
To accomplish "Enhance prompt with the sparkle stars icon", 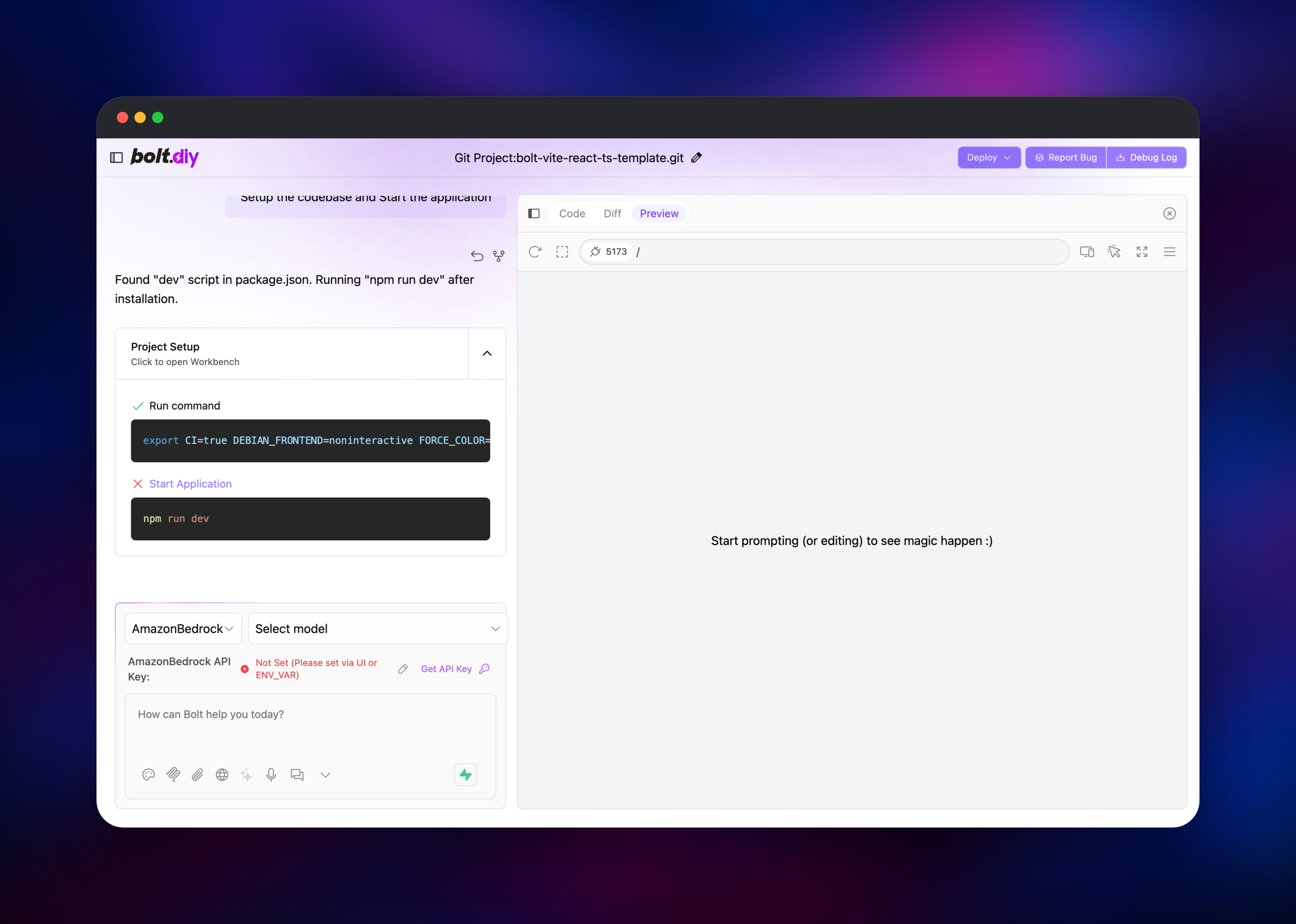I will point(246,775).
